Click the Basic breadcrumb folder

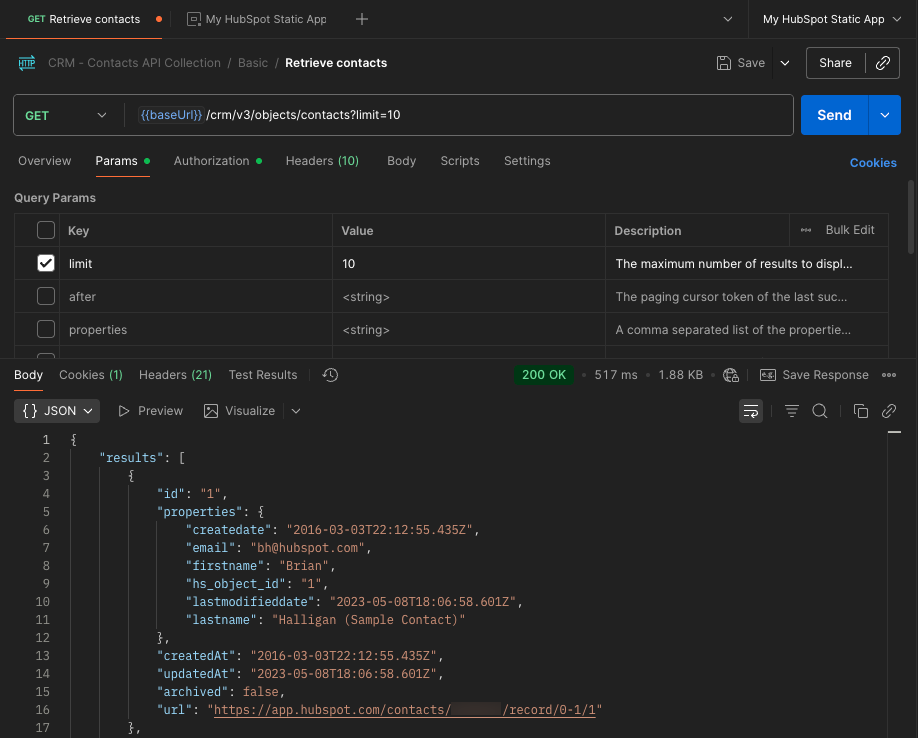pos(252,63)
